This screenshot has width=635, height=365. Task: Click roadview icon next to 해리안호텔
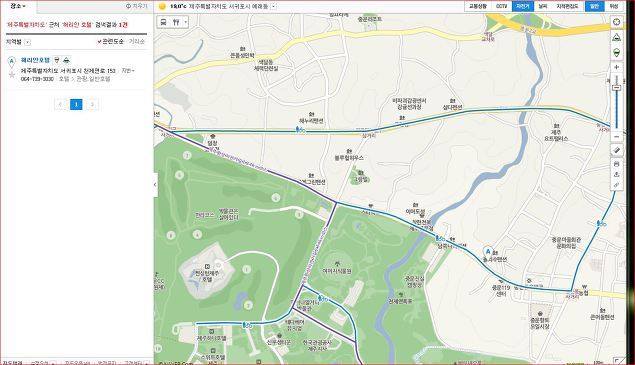(57, 60)
